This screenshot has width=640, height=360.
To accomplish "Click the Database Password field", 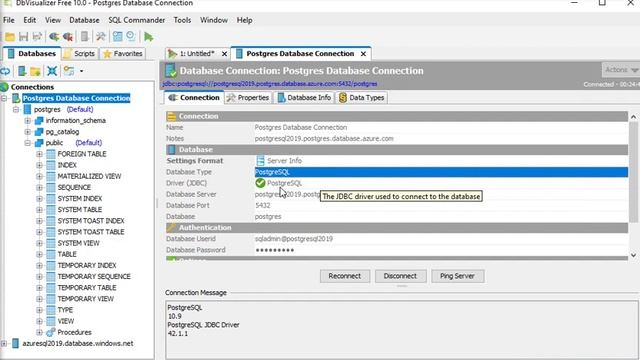I will (441, 250).
